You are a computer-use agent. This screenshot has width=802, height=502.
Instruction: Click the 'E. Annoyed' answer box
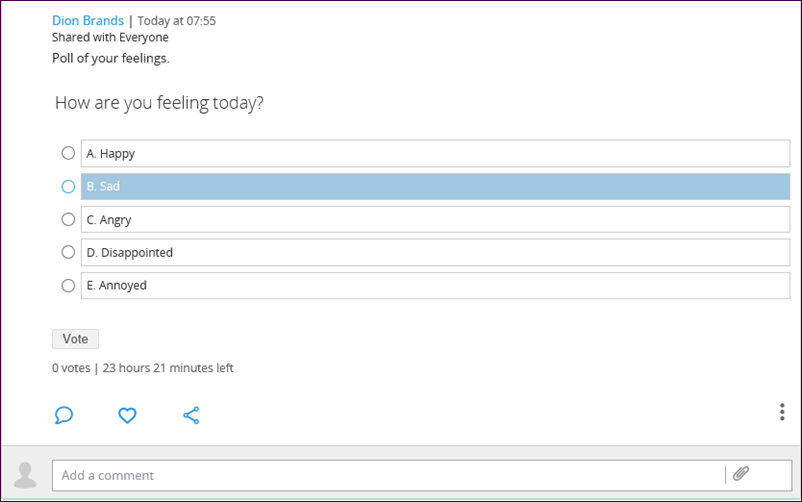coord(435,285)
